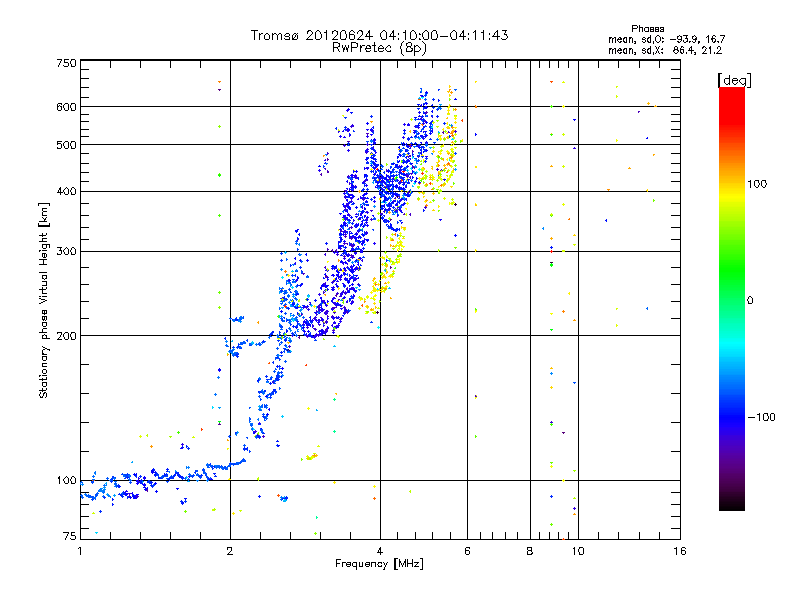
Task: Click the y-axis tick label '100'
Action: (66, 480)
